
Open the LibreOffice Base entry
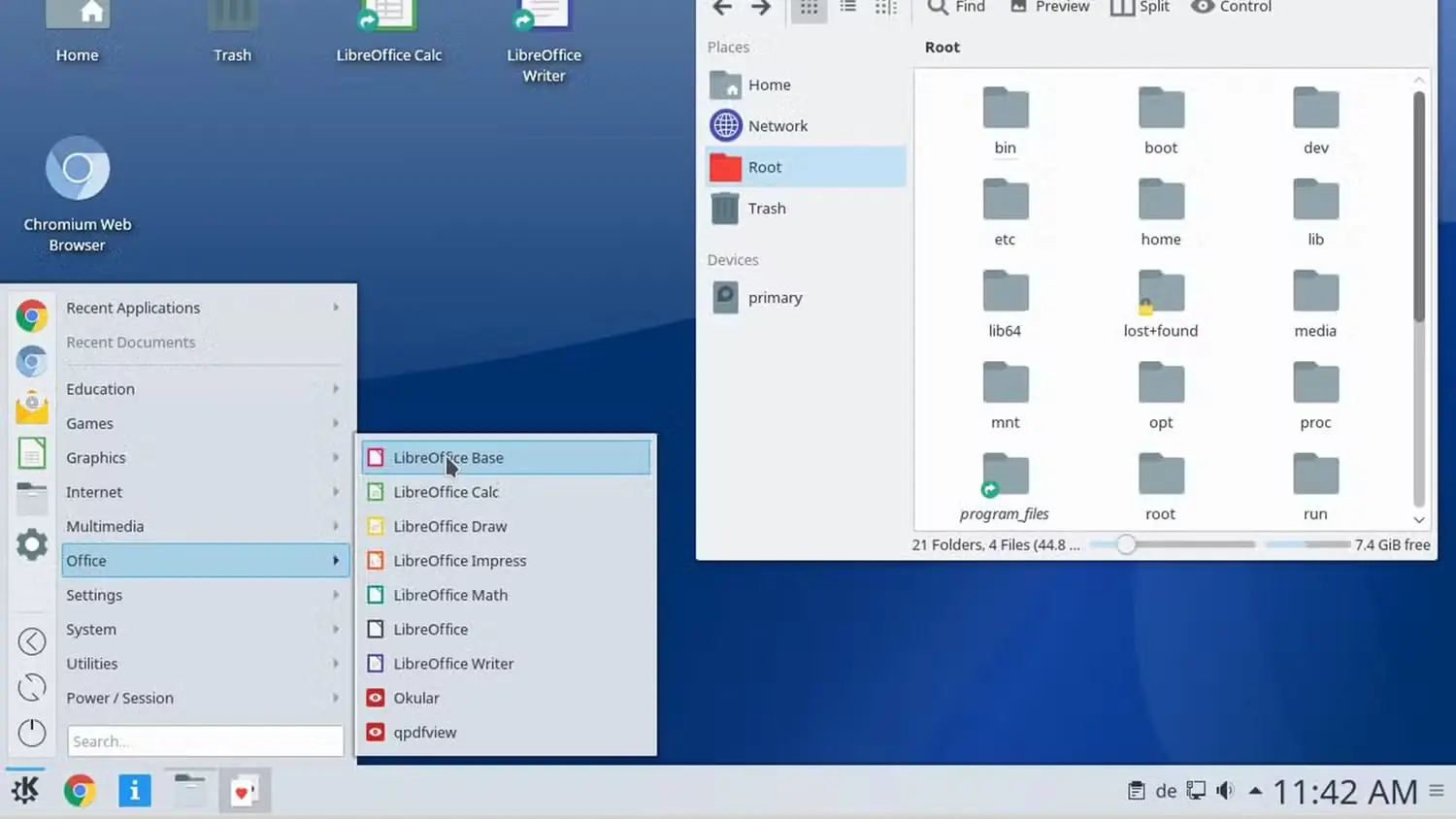pos(506,457)
